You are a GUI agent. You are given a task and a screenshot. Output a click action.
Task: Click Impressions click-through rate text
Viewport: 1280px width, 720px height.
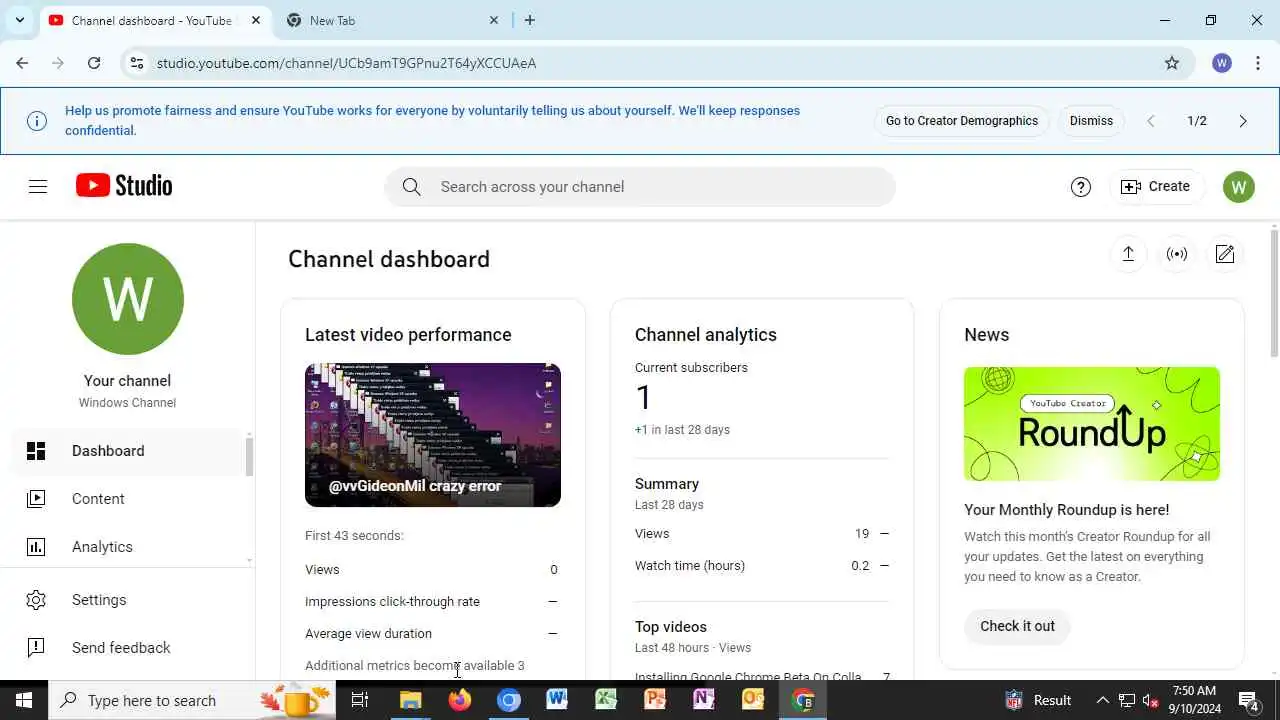392,602
